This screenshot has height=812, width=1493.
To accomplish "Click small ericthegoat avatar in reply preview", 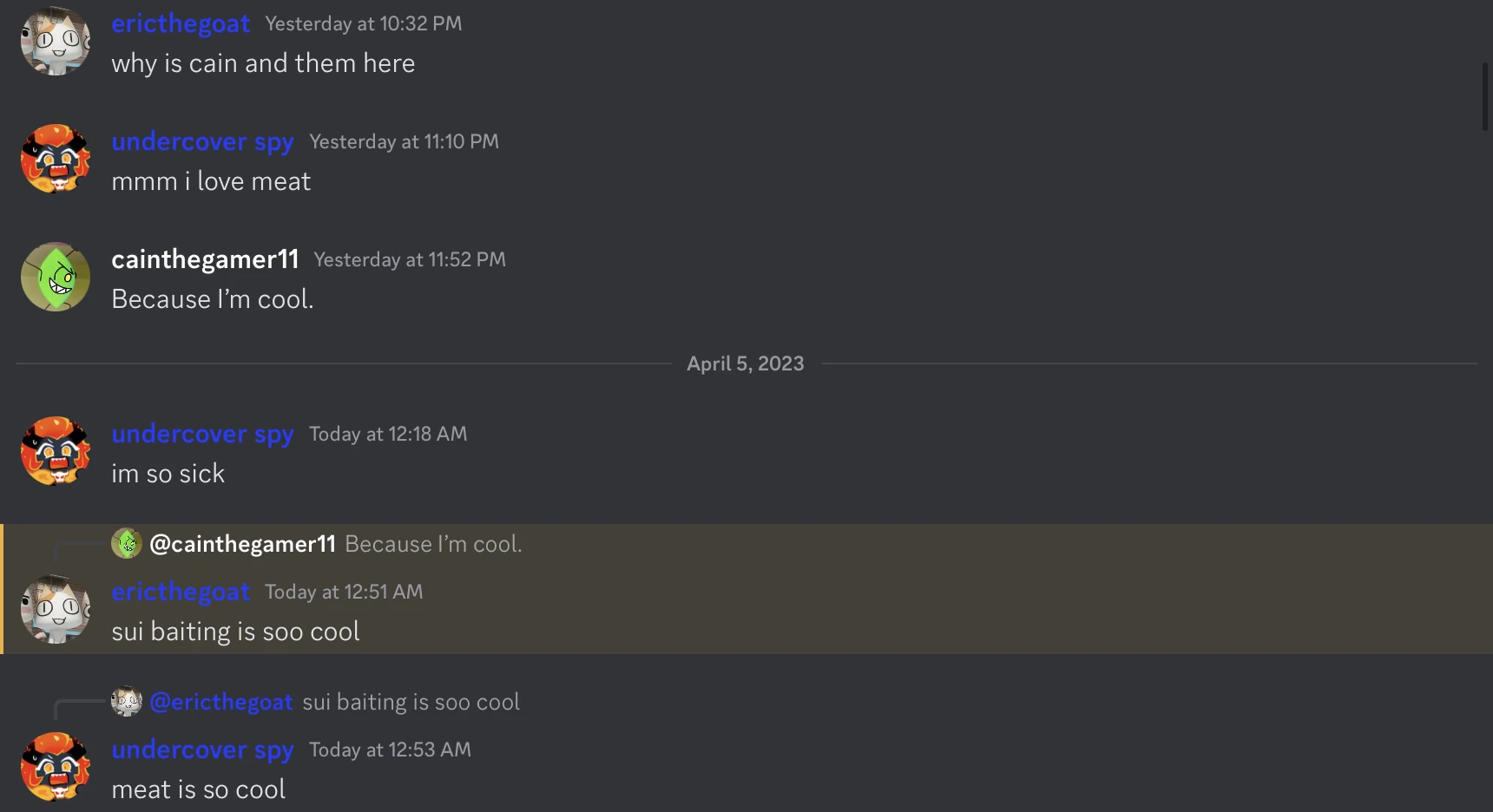I will point(127,702).
